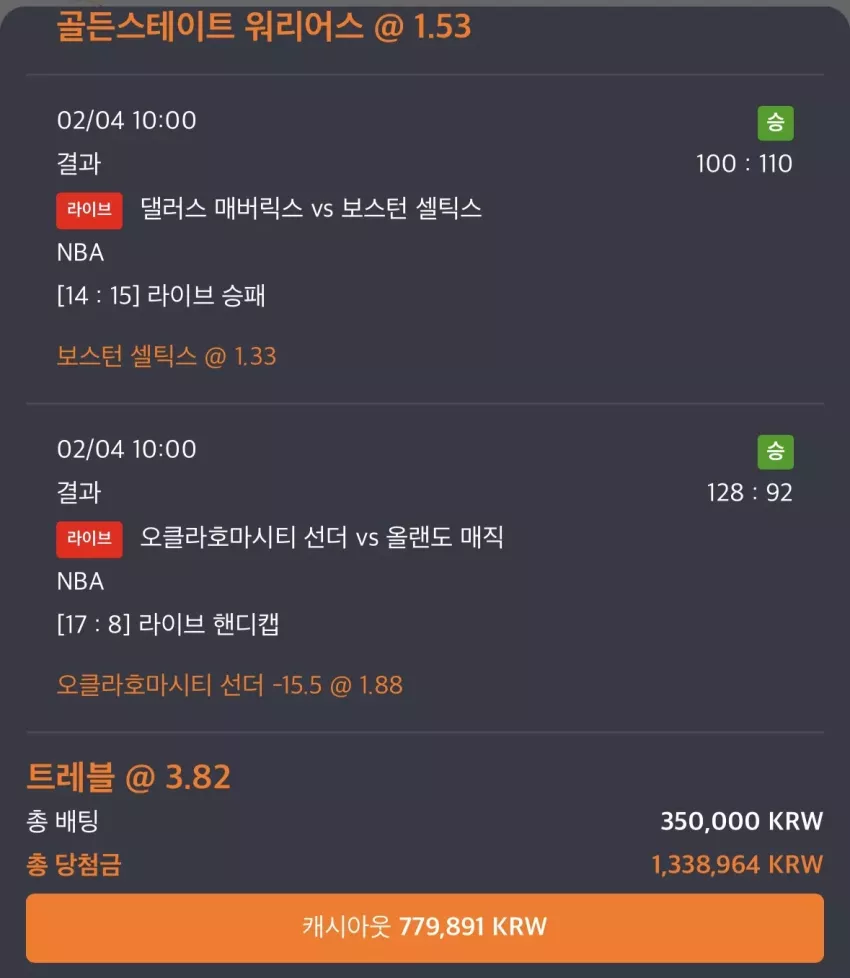Tap the cash out 779,891 KRW button
This screenshot has width=850, height=978.
[x=425, y=927]
